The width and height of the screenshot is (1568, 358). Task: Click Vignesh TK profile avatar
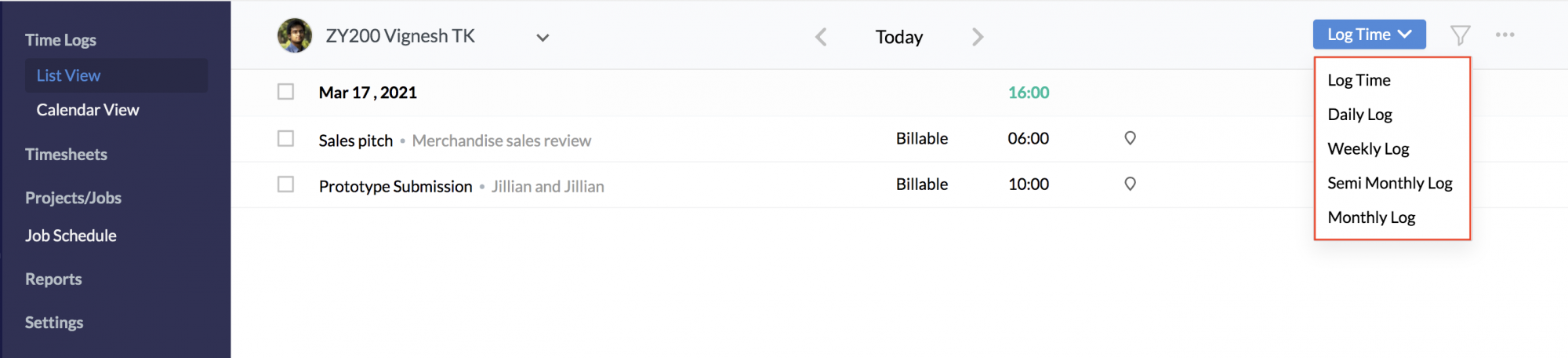tap(295, 35)
